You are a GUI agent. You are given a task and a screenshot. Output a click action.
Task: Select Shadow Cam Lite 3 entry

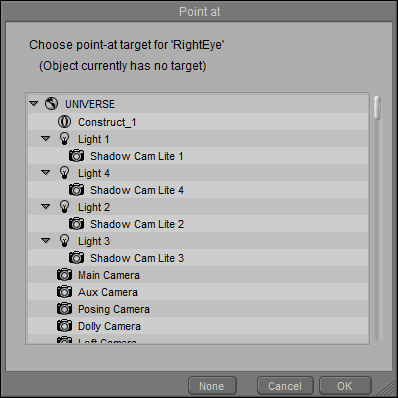click(x=198, y=258)
